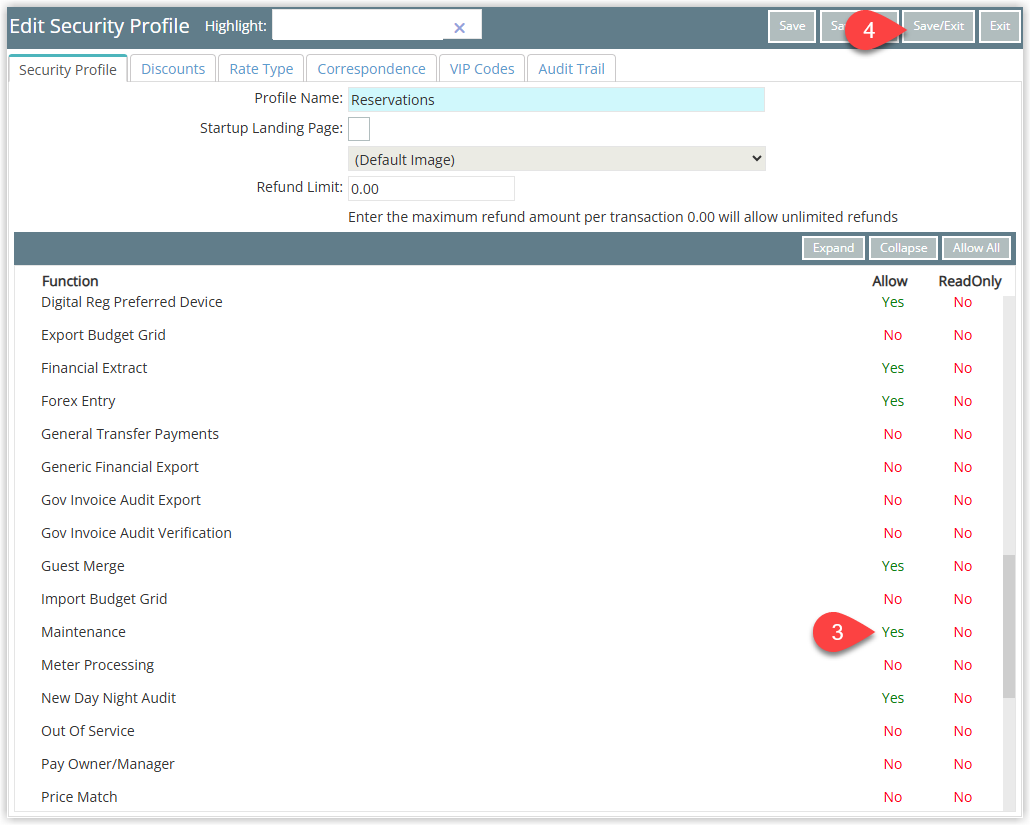Toggle ReadOnly for Guest Merge
Image resolution: width=1031 pixels, height=826 pixels.
pyautogui.click(x=963, y=566)
